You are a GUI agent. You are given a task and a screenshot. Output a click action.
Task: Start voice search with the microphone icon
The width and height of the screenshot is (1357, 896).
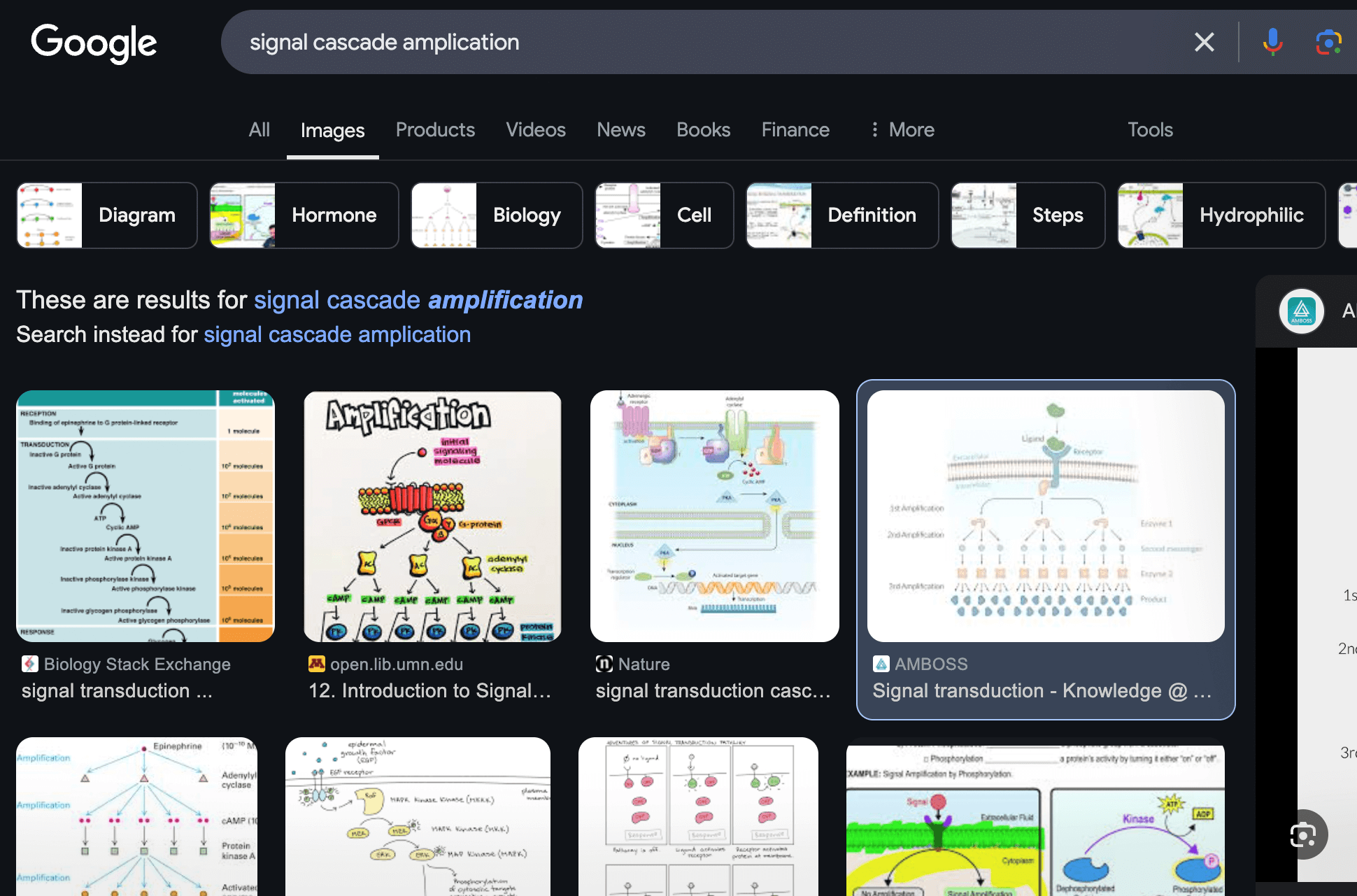(x=1272, y=42)
